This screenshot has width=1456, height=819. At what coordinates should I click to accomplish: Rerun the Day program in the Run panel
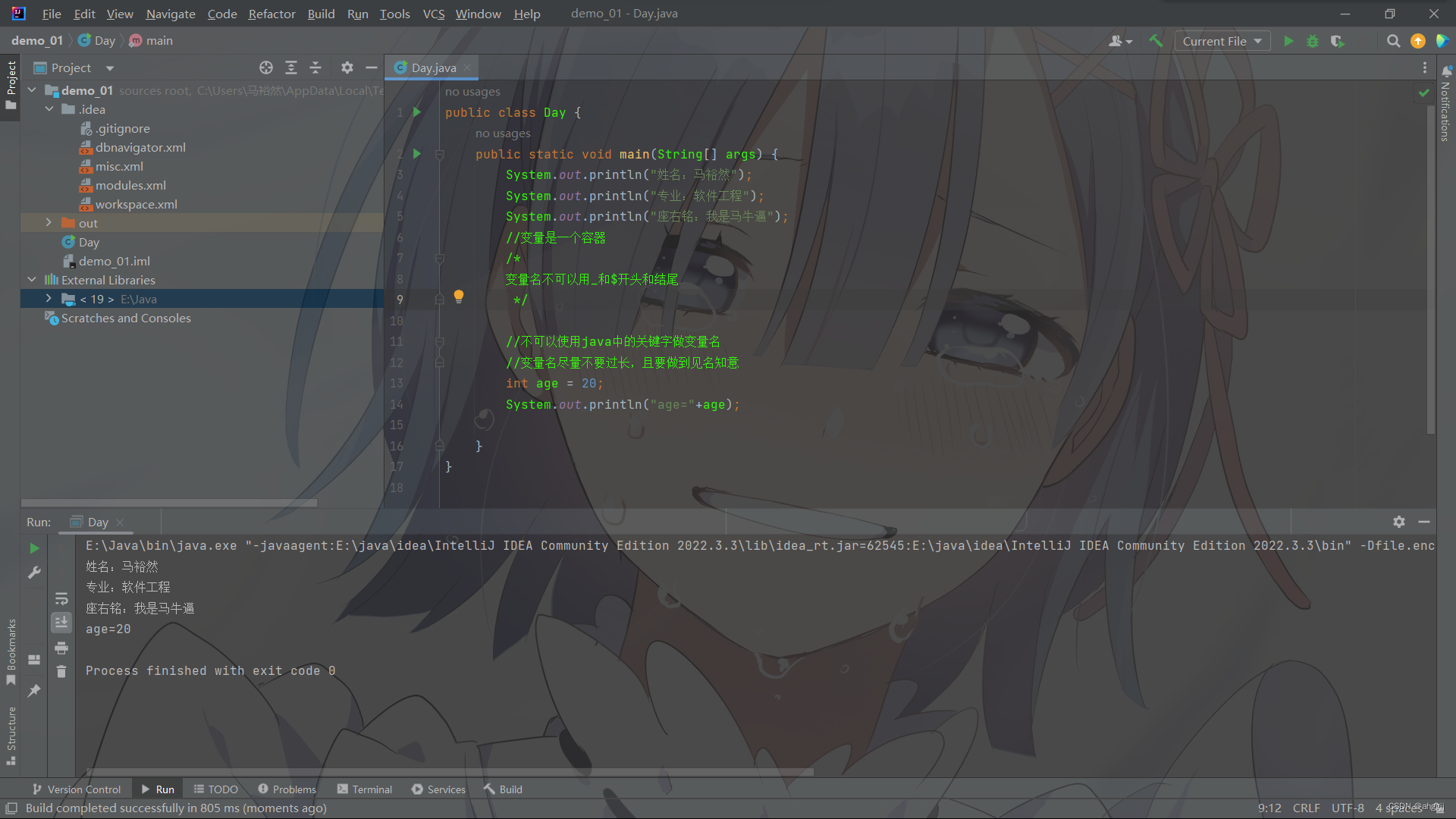pos(34,548)
